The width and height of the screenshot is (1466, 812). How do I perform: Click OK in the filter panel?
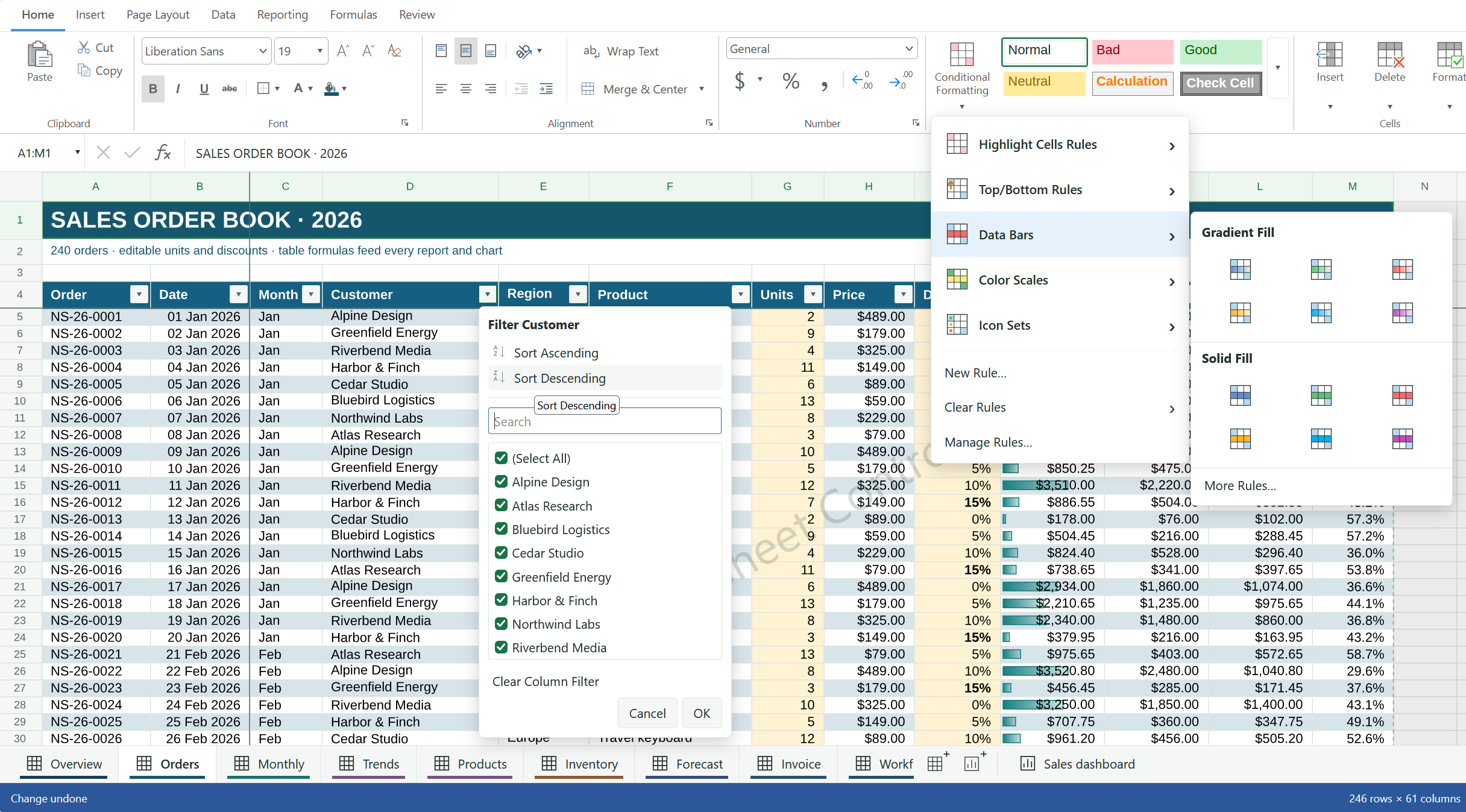click(702, 713)
